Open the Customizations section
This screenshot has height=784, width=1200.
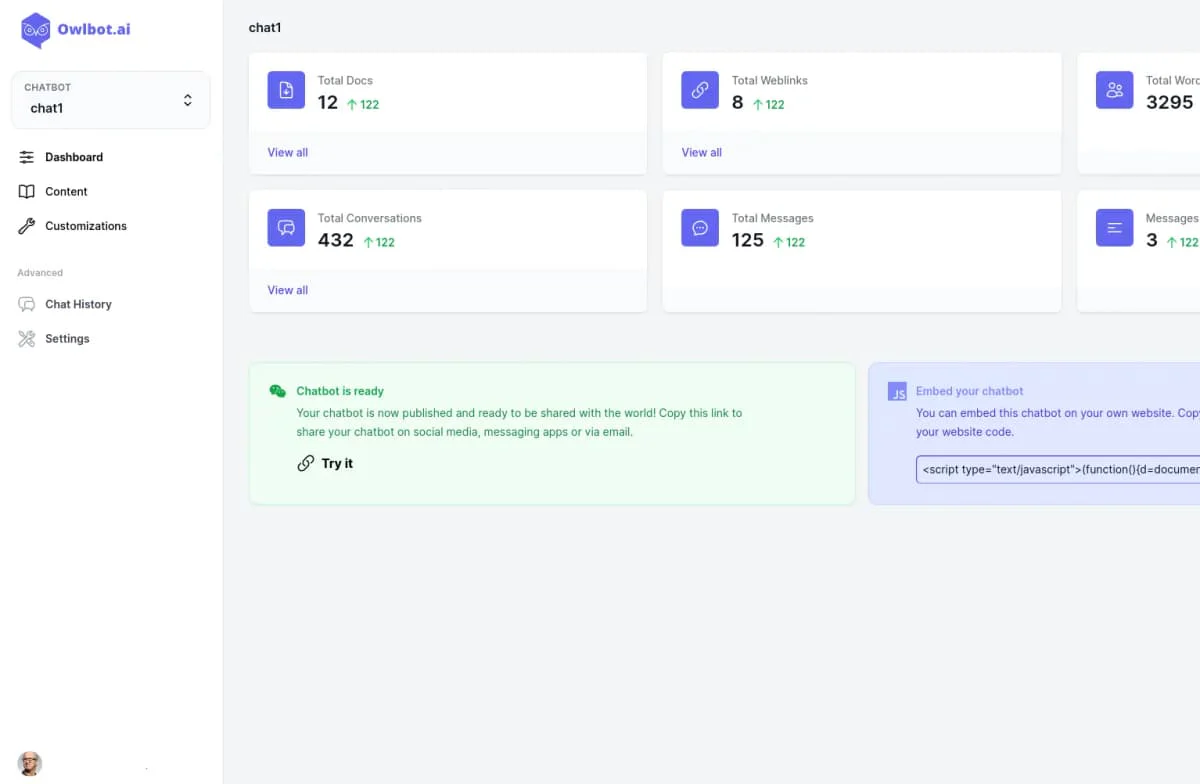tap(85, 226)
